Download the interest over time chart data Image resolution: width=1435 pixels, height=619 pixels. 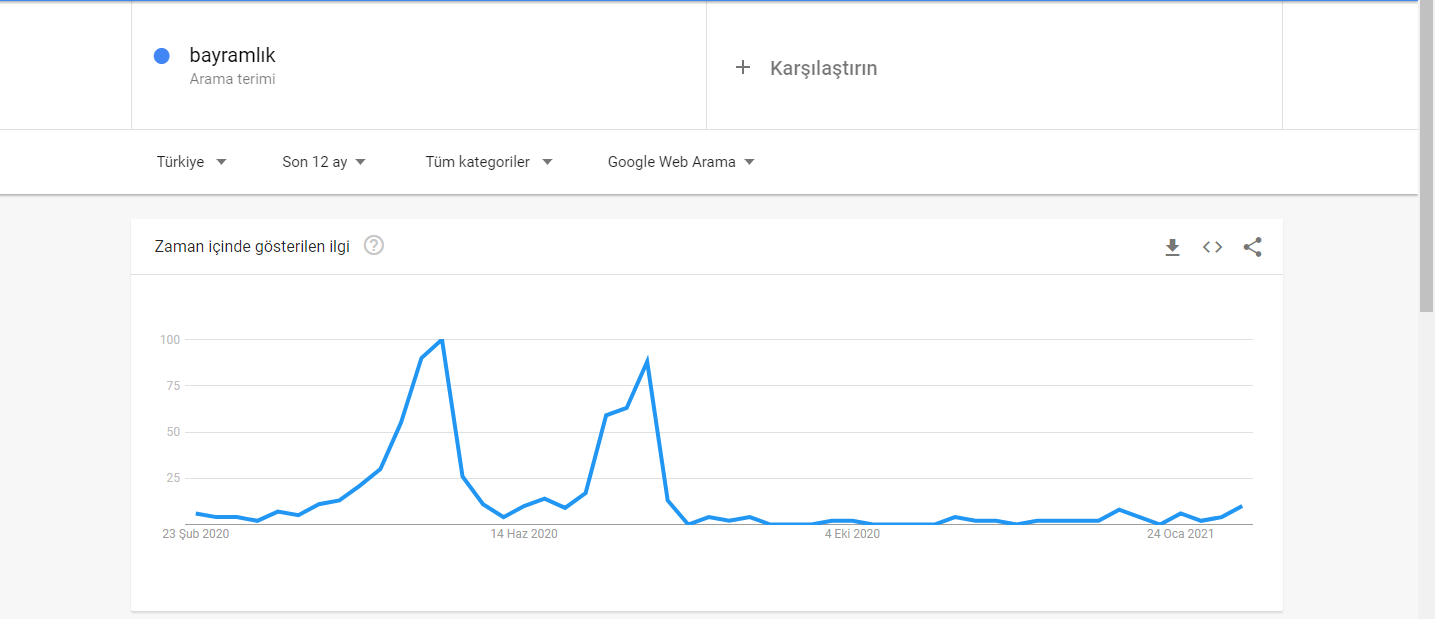pos(1172,247)
